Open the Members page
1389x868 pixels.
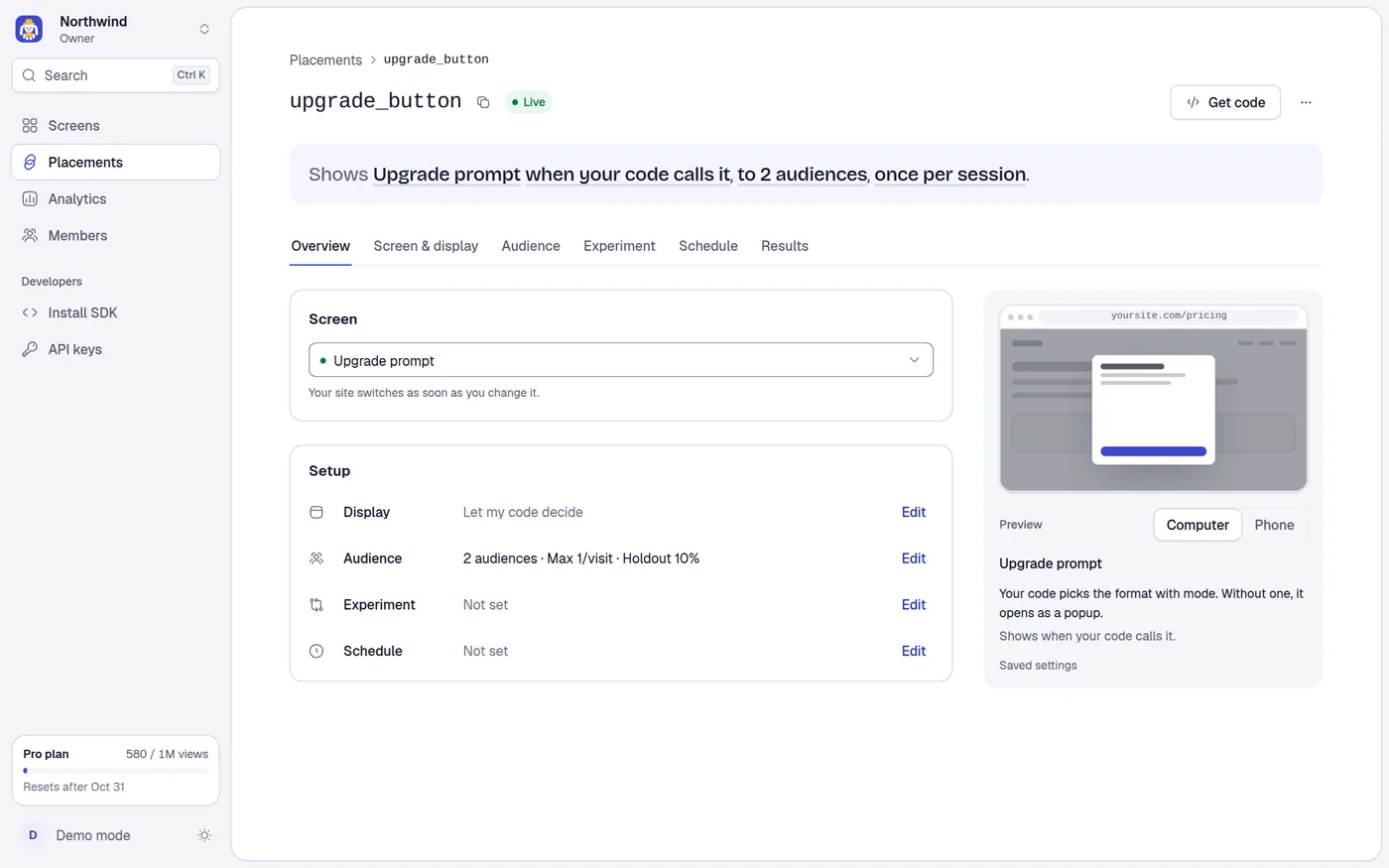(115, 236)
